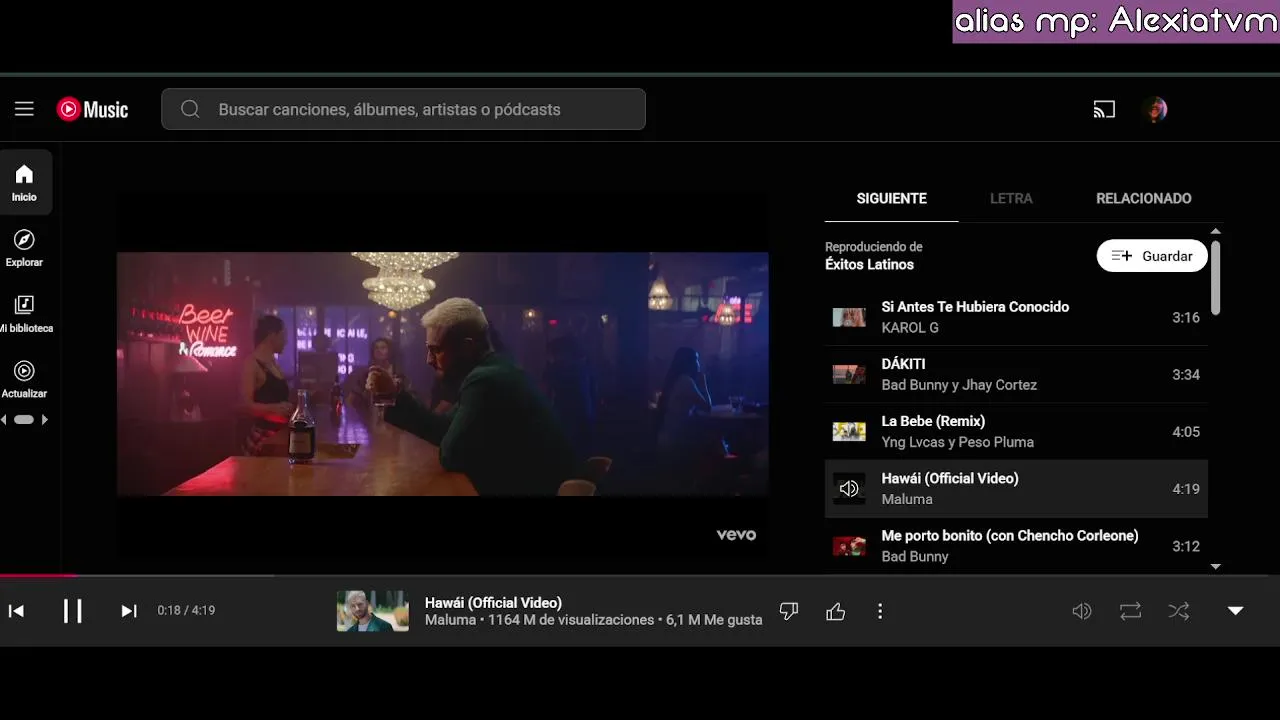Click the YouTube Music logo
The image size is (1280, 720).
click(93, 109)
